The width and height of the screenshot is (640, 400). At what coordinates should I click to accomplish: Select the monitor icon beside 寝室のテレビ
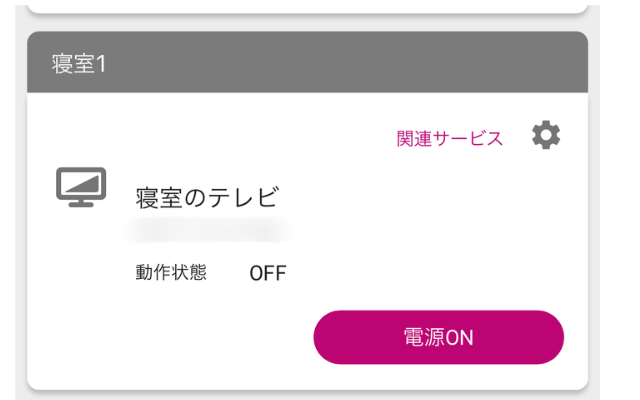coord(81,187)
